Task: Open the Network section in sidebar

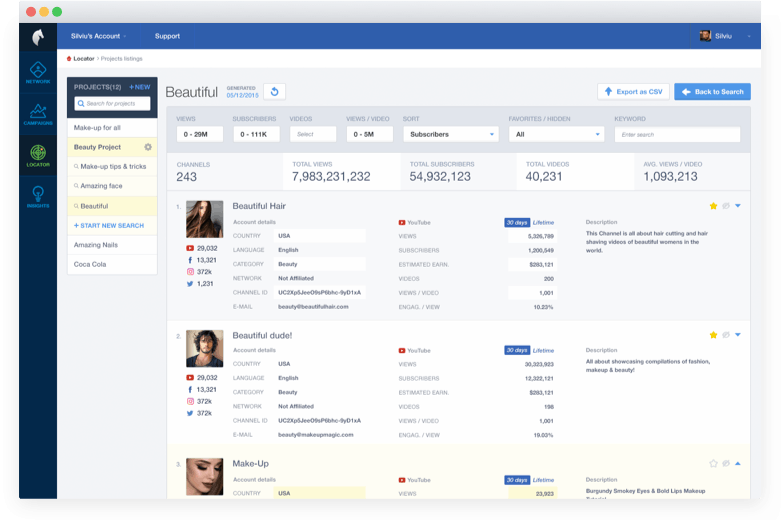Action: click(38, 73)
